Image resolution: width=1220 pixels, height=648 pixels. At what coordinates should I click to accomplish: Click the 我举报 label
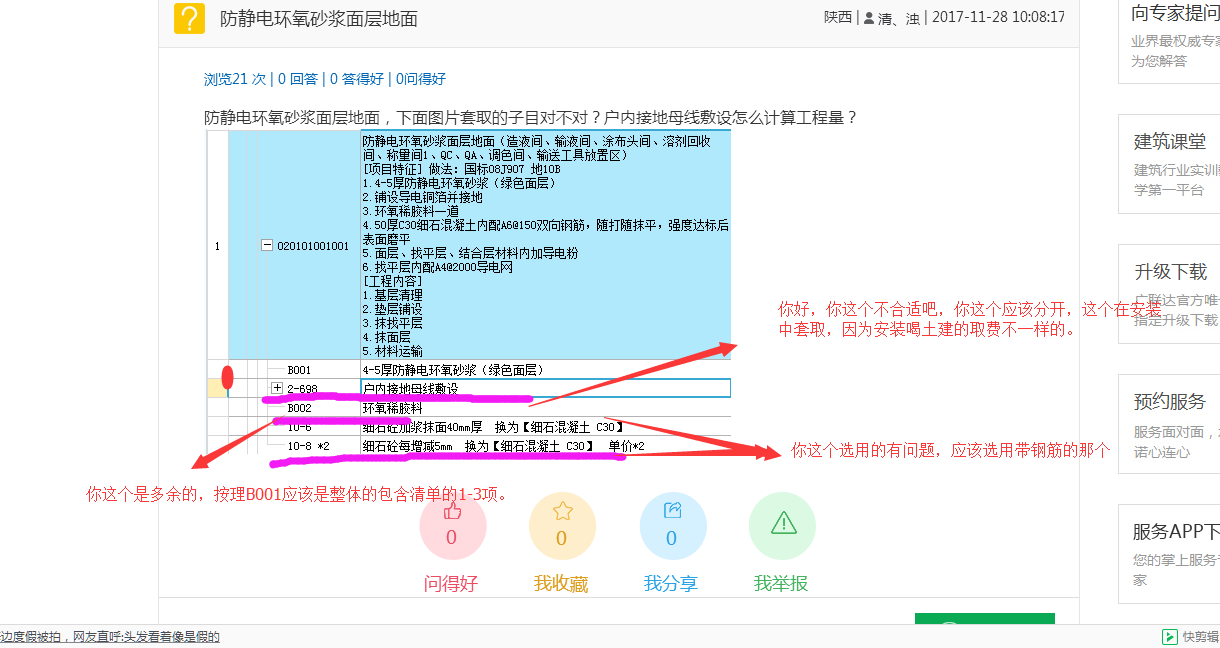(x=781, y=584)
